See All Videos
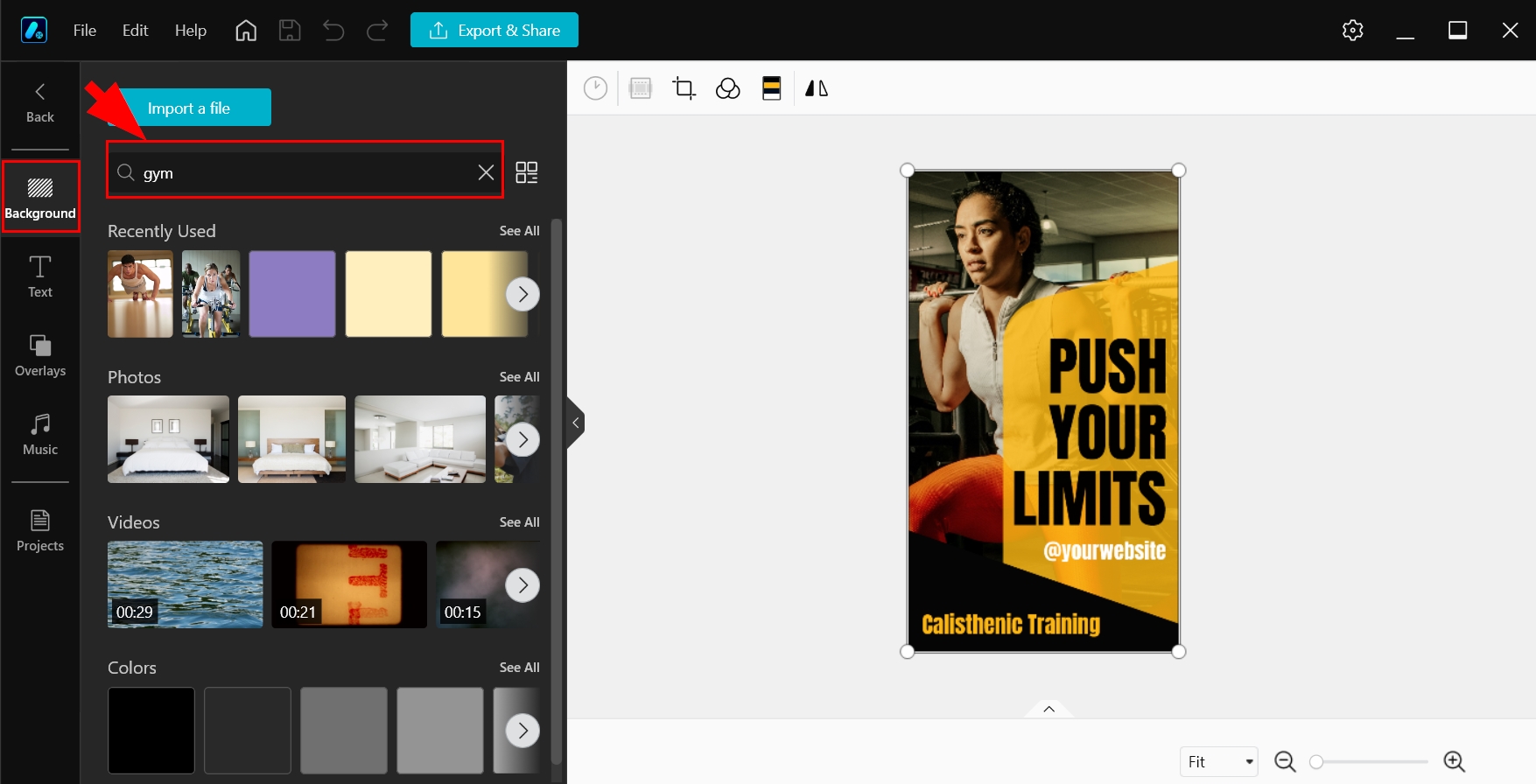Viewport: 1536px width, 784px height. (519, 522)
